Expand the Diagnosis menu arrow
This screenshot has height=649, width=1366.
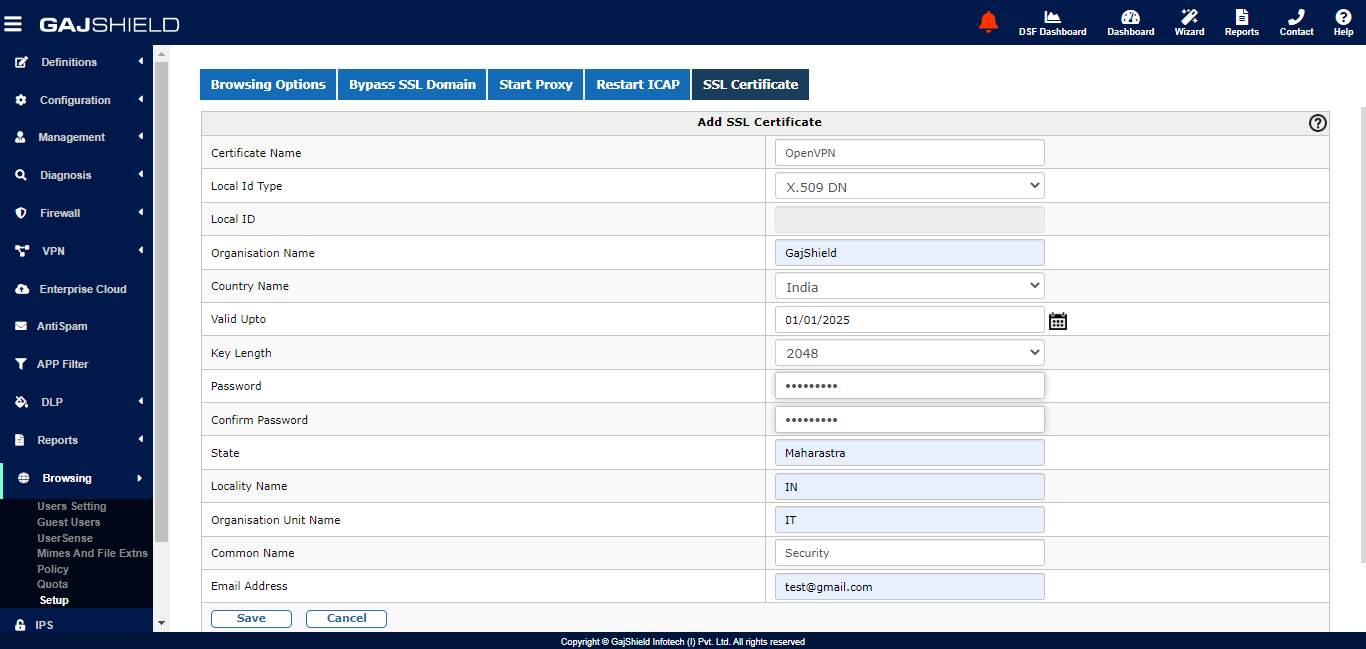point(141,174)
